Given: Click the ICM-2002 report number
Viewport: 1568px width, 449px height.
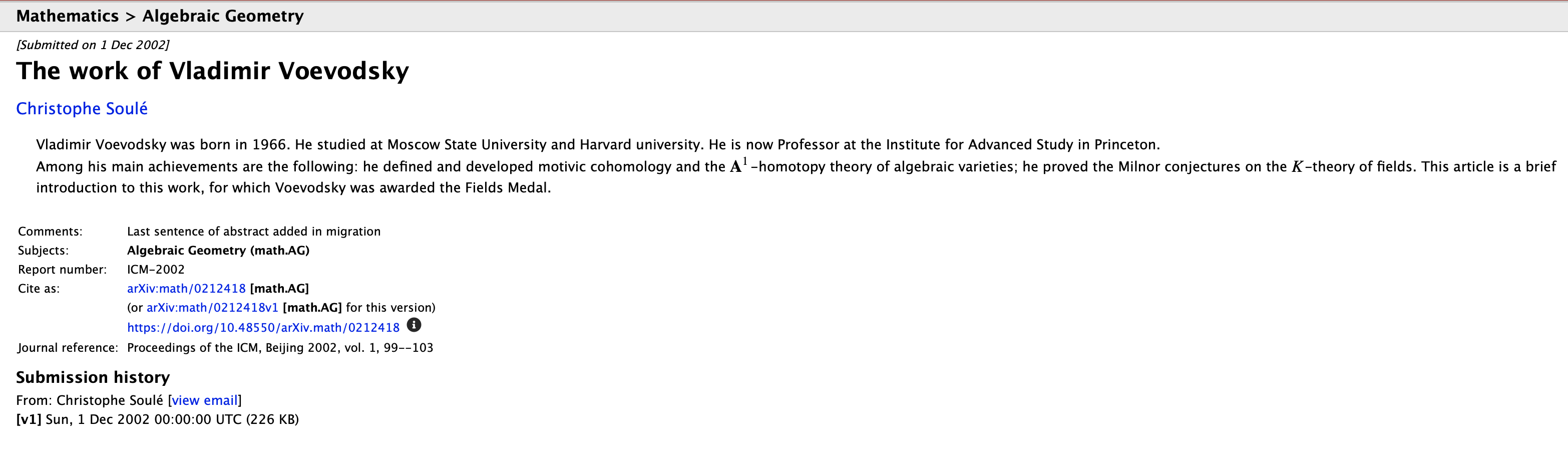Looking at the screenshot, I should (155, 269).
